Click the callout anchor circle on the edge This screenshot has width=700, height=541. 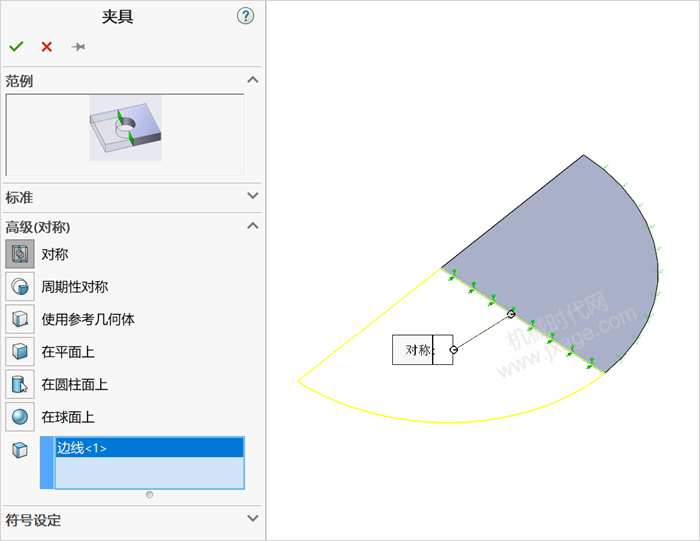[511, 314]
